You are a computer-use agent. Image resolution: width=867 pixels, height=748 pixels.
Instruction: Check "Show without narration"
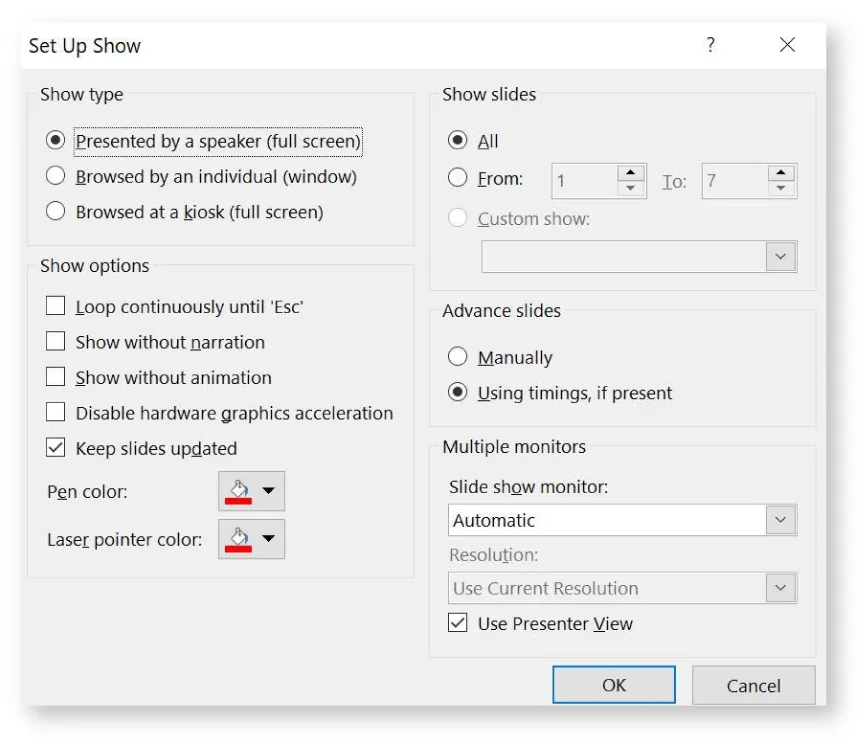click(x=55, y=342)
